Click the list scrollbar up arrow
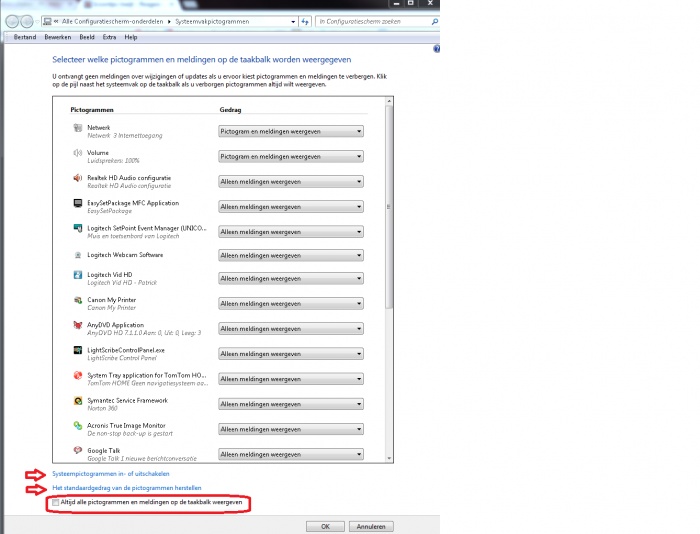 389,101
